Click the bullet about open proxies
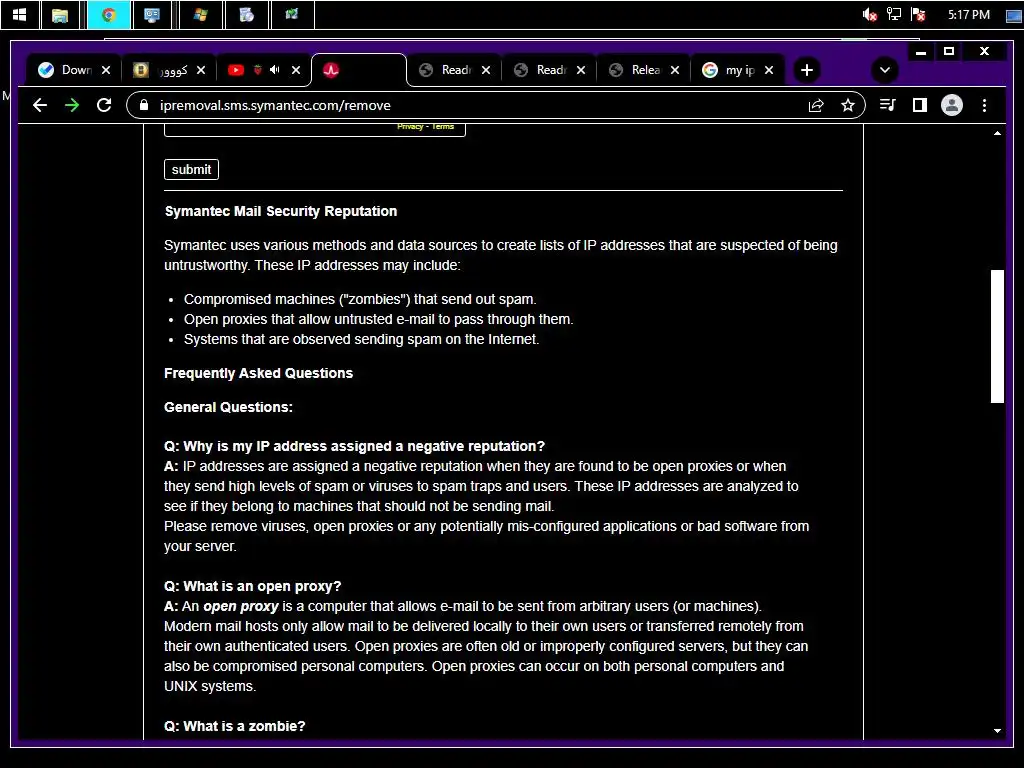 point(378,319)
